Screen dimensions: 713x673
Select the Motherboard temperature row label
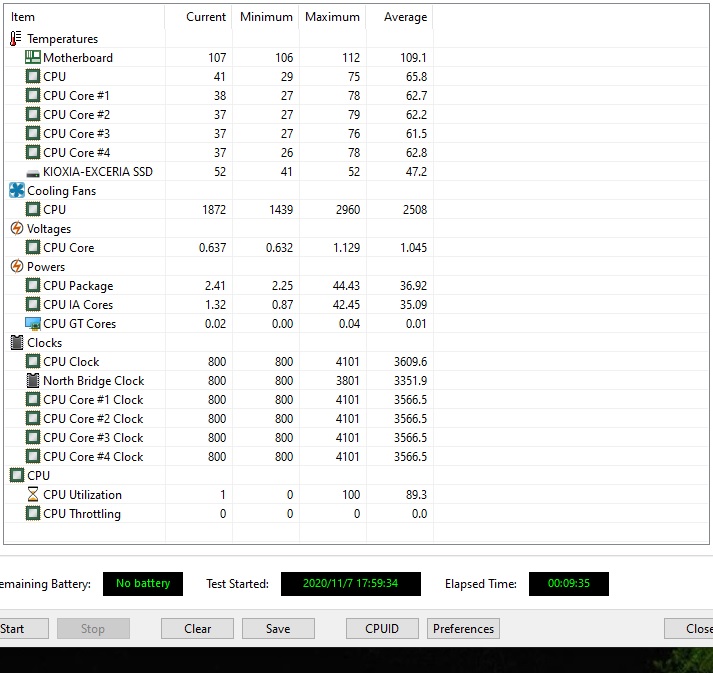tap(78, 58)
